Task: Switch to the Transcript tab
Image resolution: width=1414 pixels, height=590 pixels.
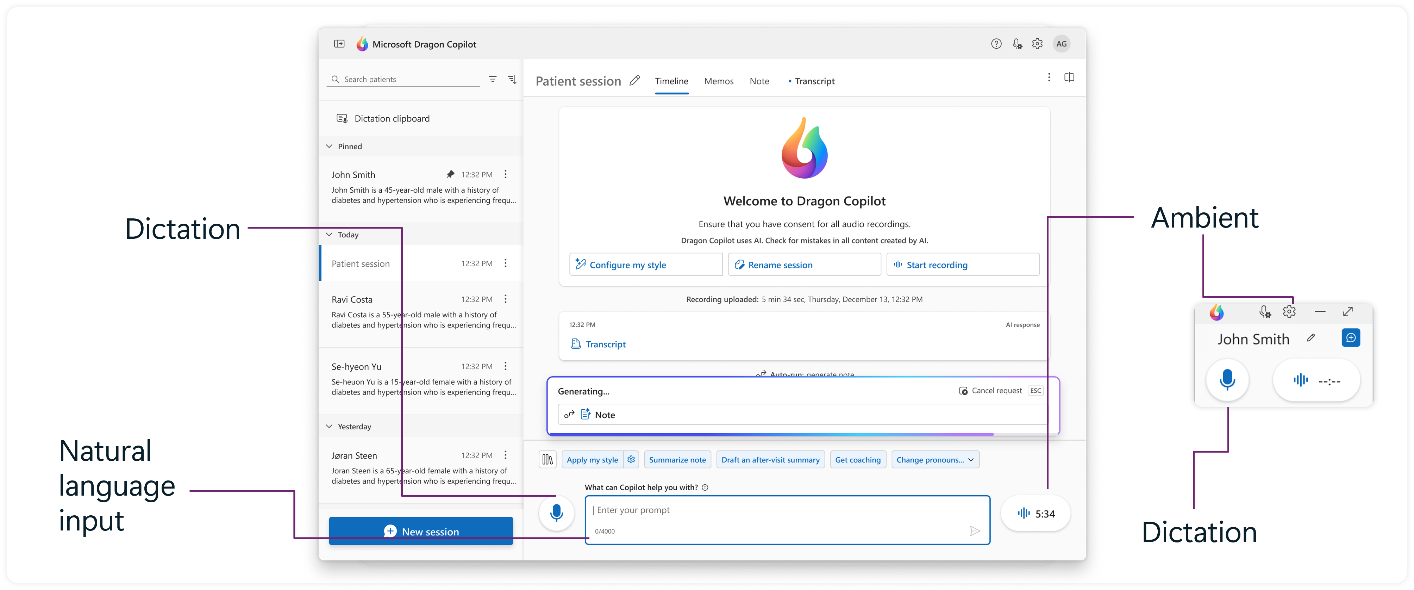Action: [815, 81]
